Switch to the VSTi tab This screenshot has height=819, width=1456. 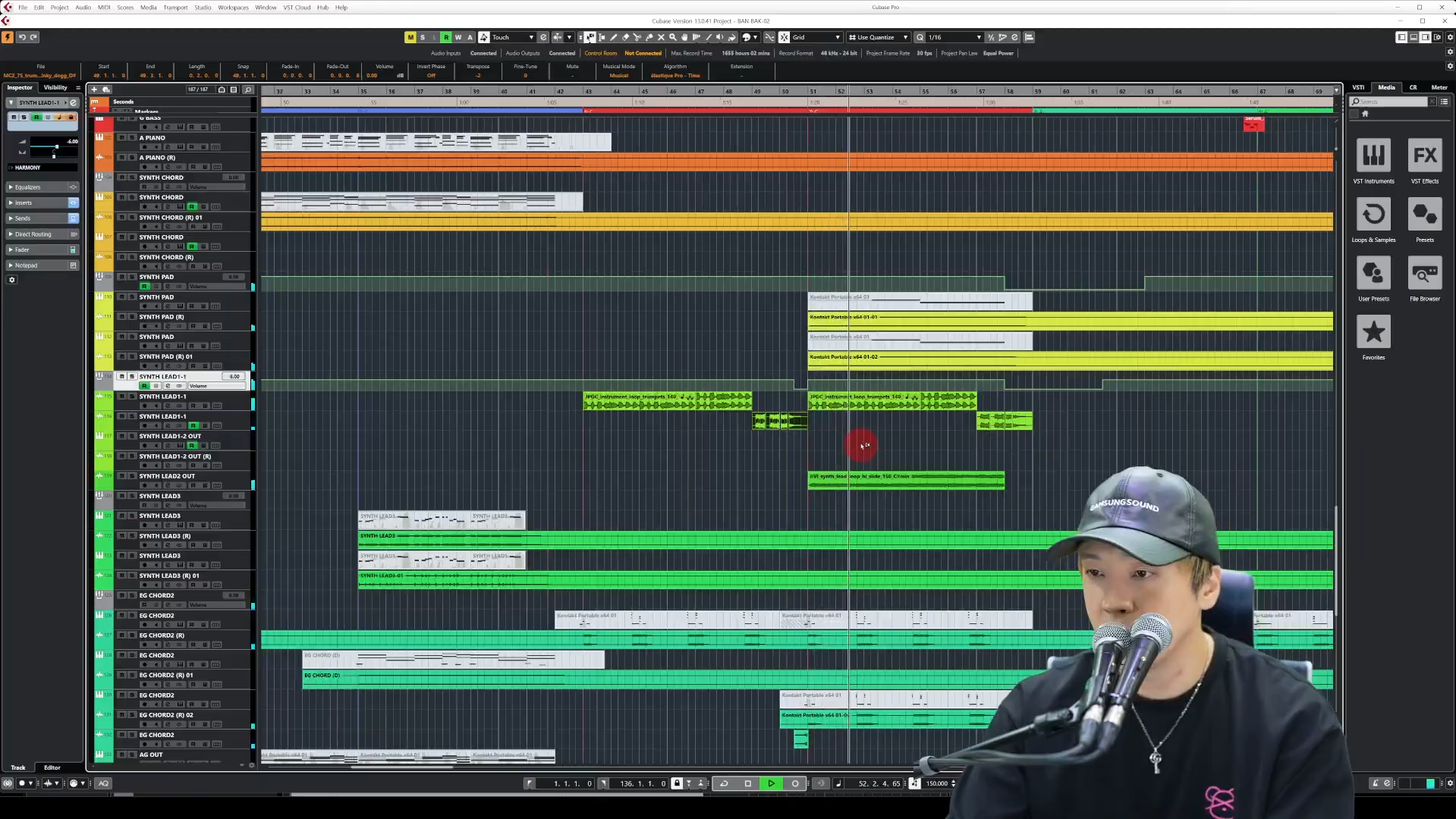coord(1358,87)
